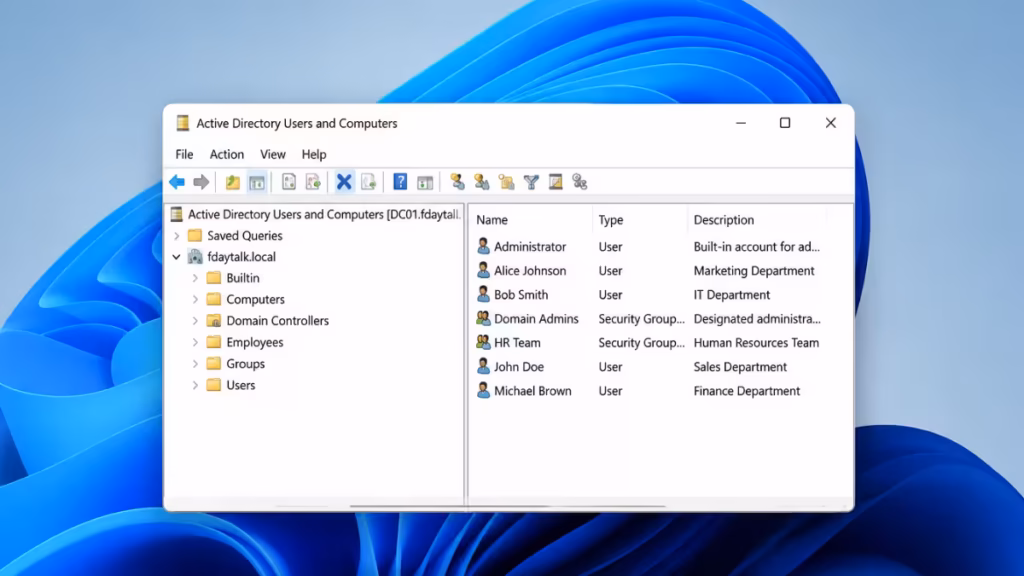The image size is (1024, 576).
Task: Click the Domain Admins group icon
Action: (483, 319)
